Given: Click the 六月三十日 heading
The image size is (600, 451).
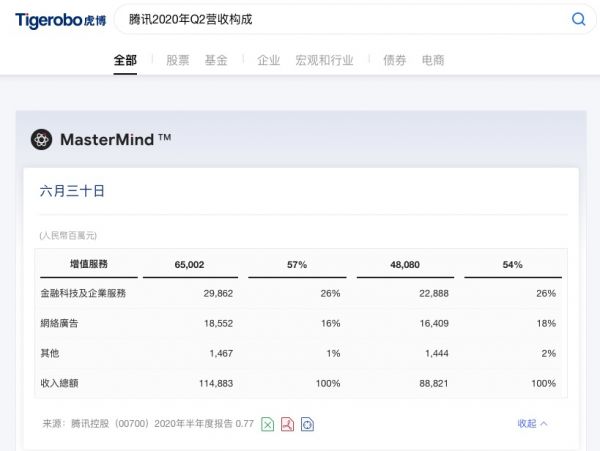Looking at the screenshot, I should (72, 191).
